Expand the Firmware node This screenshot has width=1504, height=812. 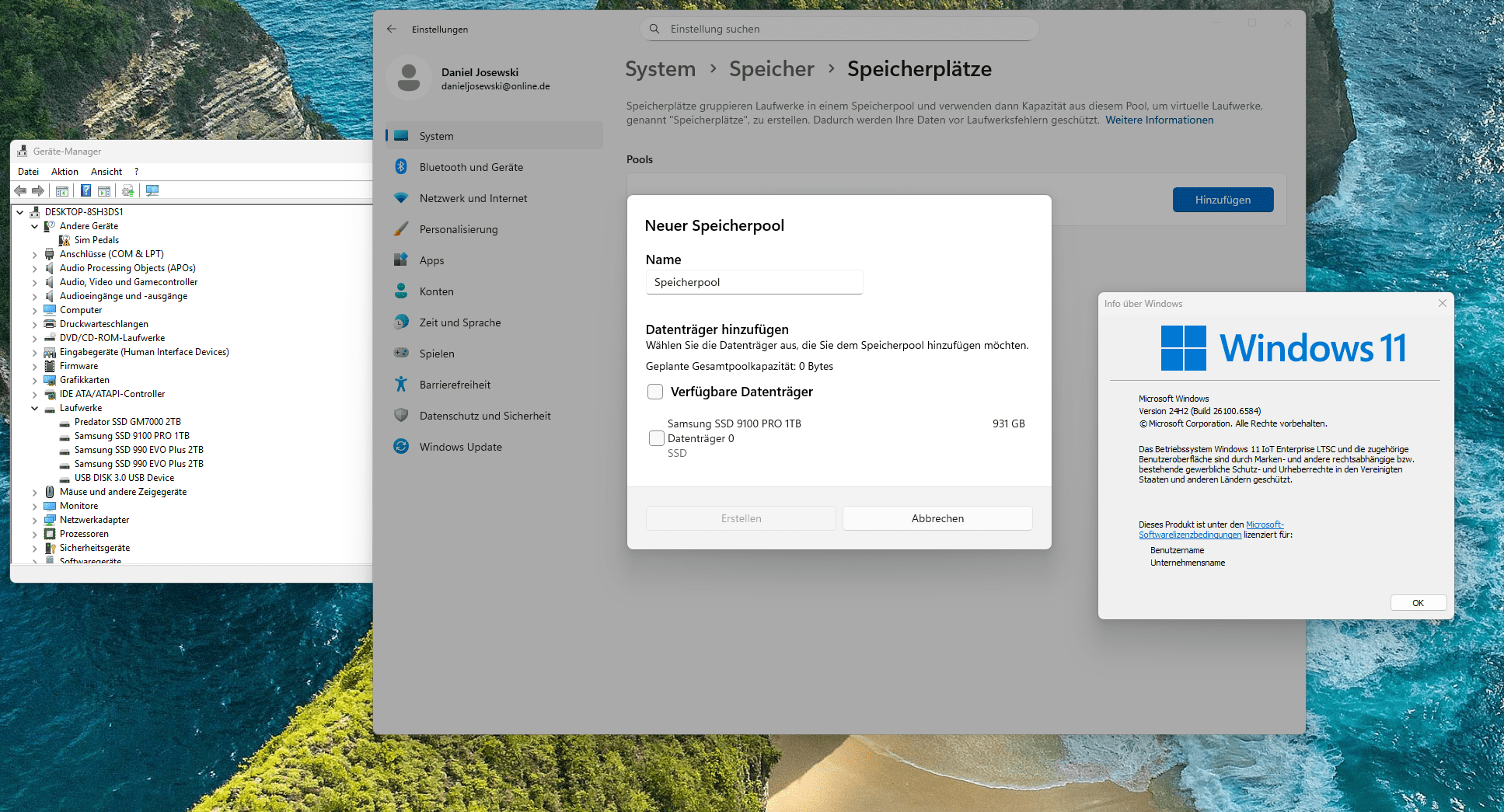(35, 366)
